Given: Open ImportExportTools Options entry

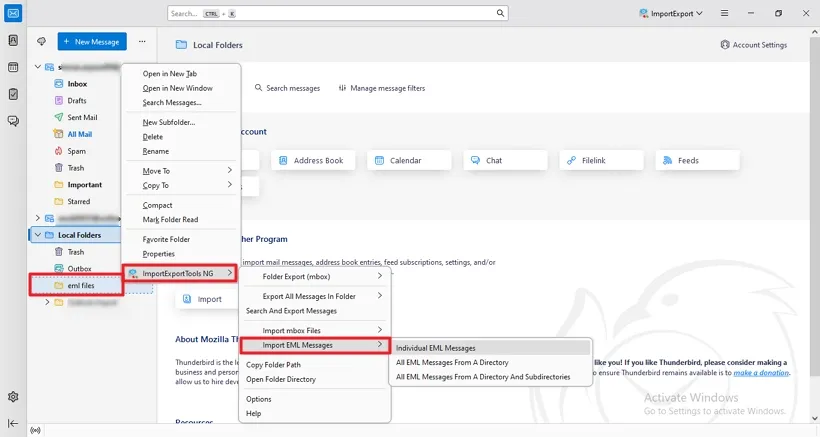Looking at the screenshot, I should pyautogui.click(x=315, y=399).
